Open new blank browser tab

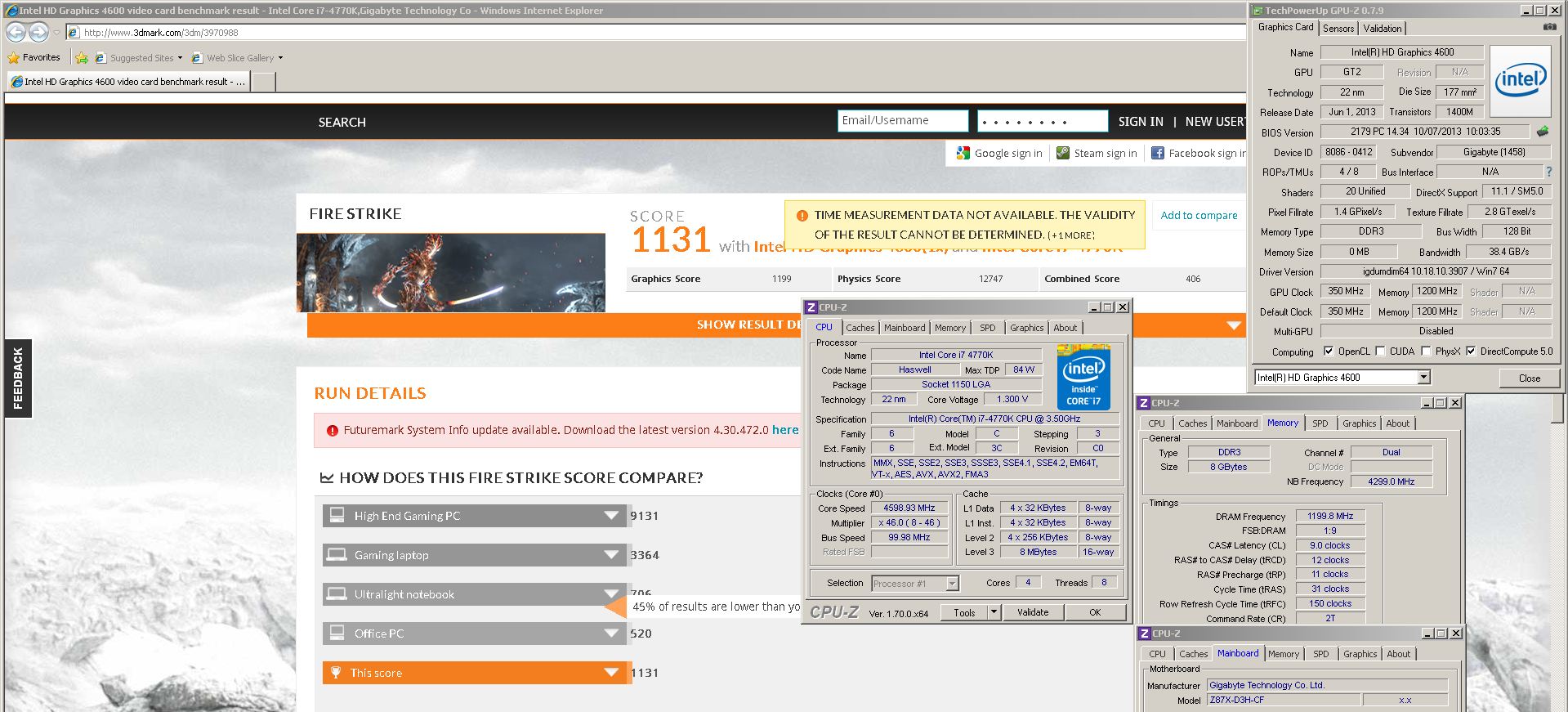pyautogui.click(x=263, y=82)
